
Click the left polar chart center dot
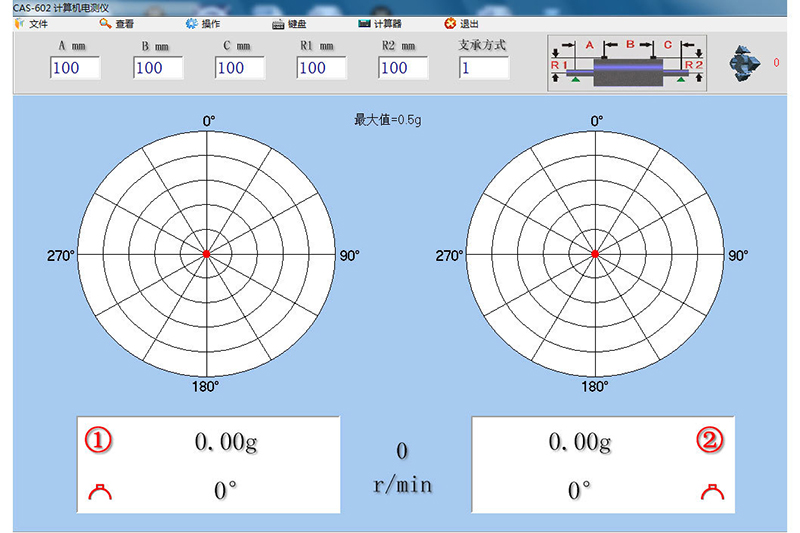point(207,254)
